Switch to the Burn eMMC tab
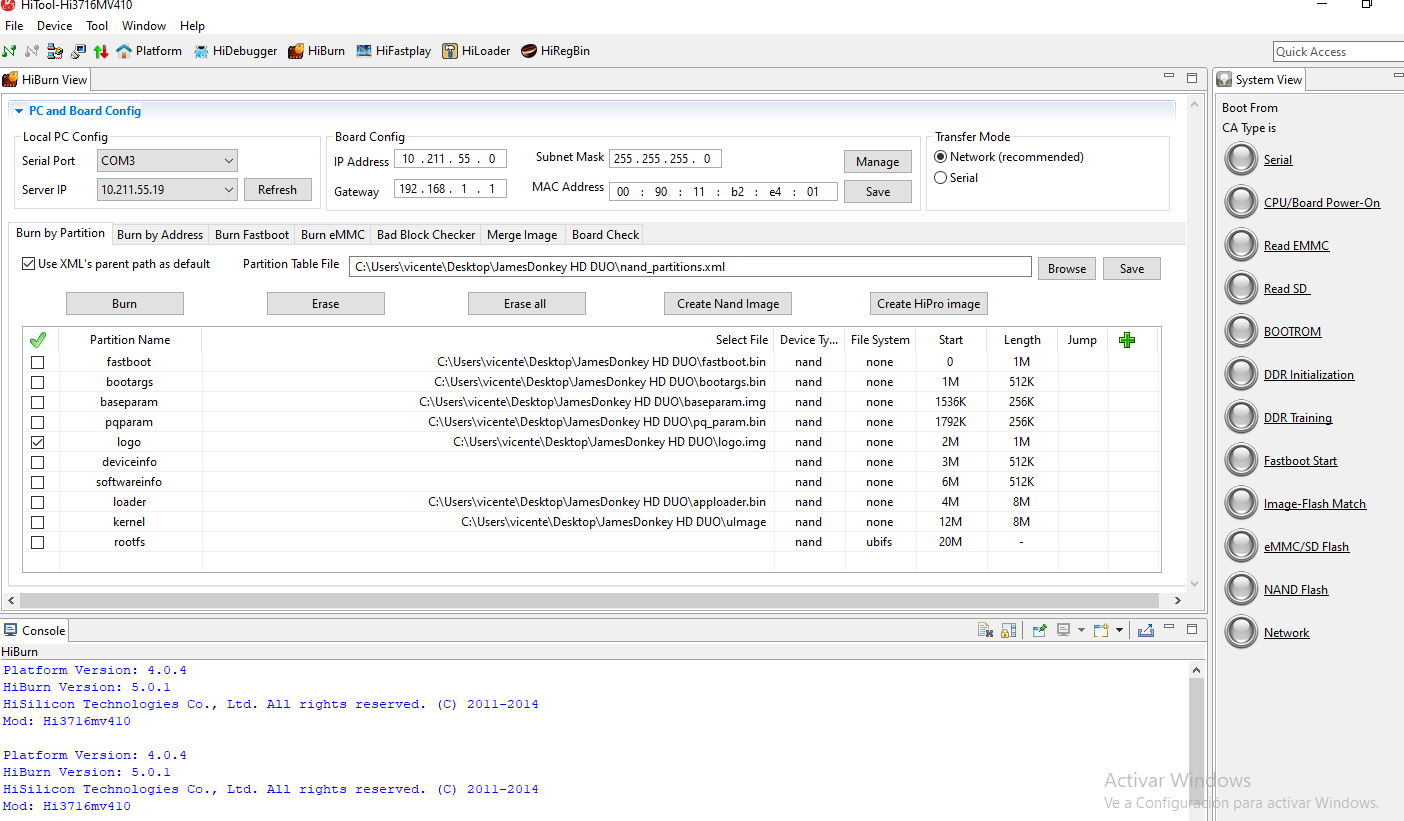Viewport: 1404px width, 821px height. click(x=332, y=235)
